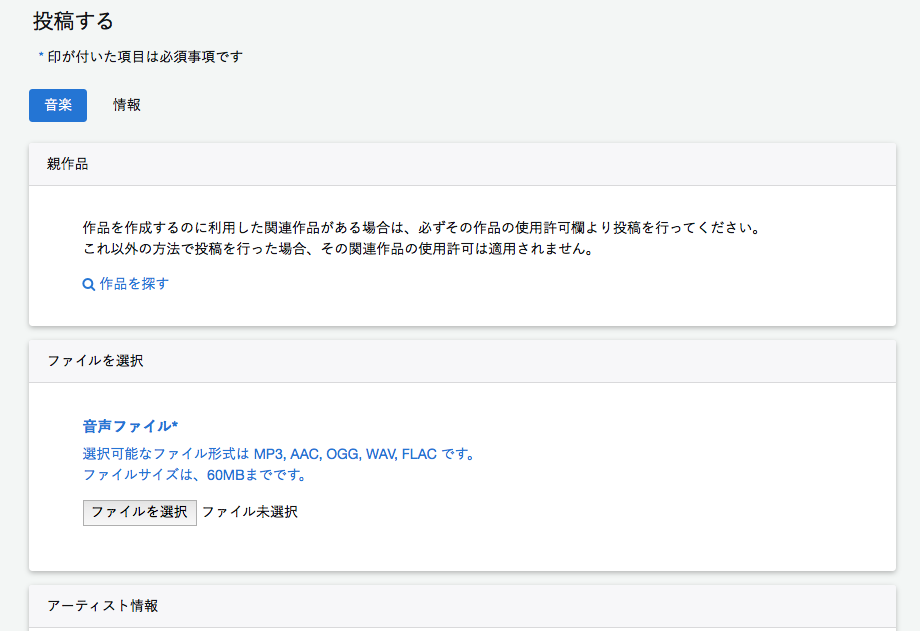This screenshot has width=920, height=631.
Task: Click the line starting これ以外の方法で投稿
Action: 338,249
